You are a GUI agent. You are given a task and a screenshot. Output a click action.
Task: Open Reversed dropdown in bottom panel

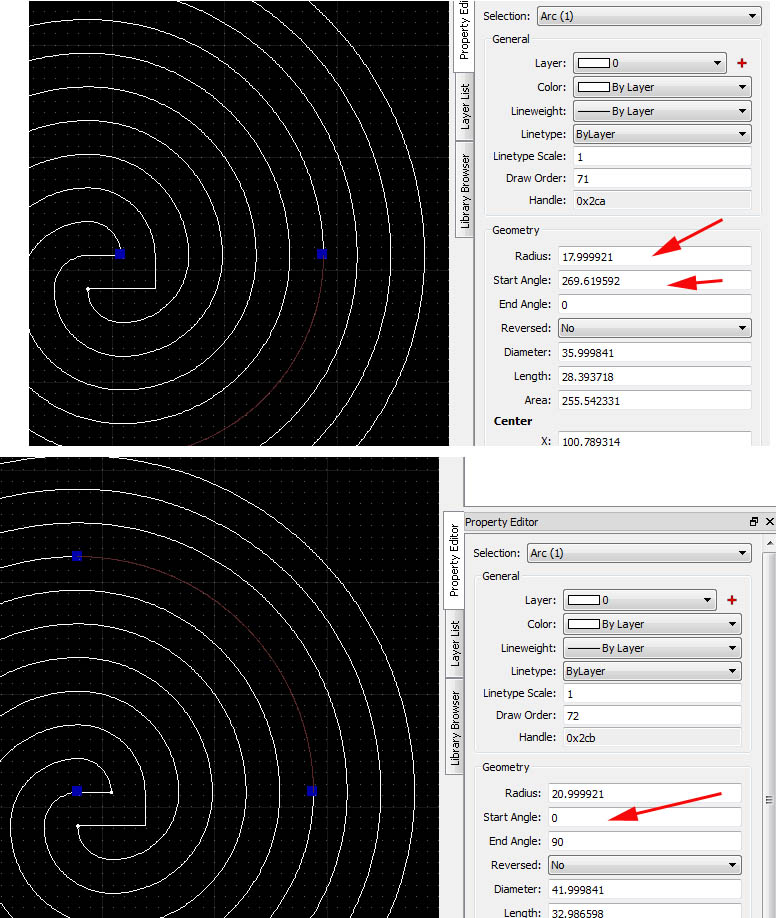click(x=644, y=865)
